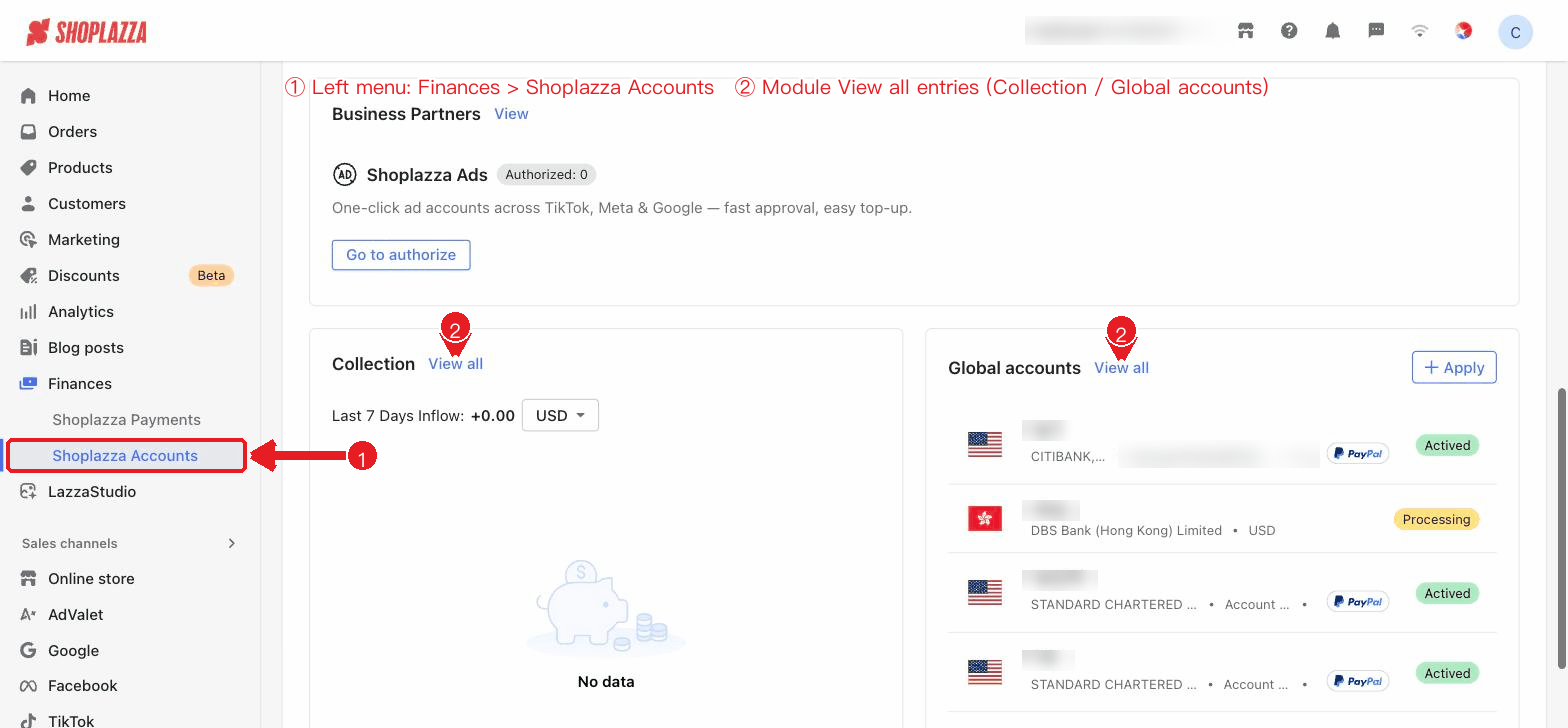Select Shoplazza Accounts submenu

click(126, 456)
